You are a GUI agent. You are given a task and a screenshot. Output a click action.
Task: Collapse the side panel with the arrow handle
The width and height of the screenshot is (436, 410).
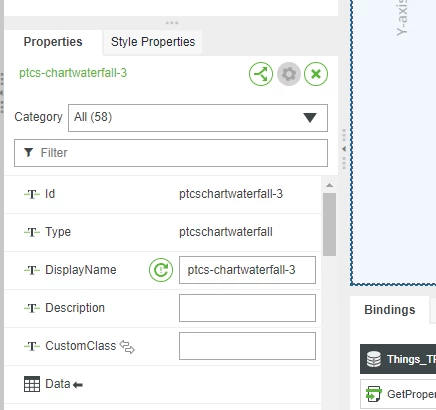pyautogui.click(x=344, y=149)
